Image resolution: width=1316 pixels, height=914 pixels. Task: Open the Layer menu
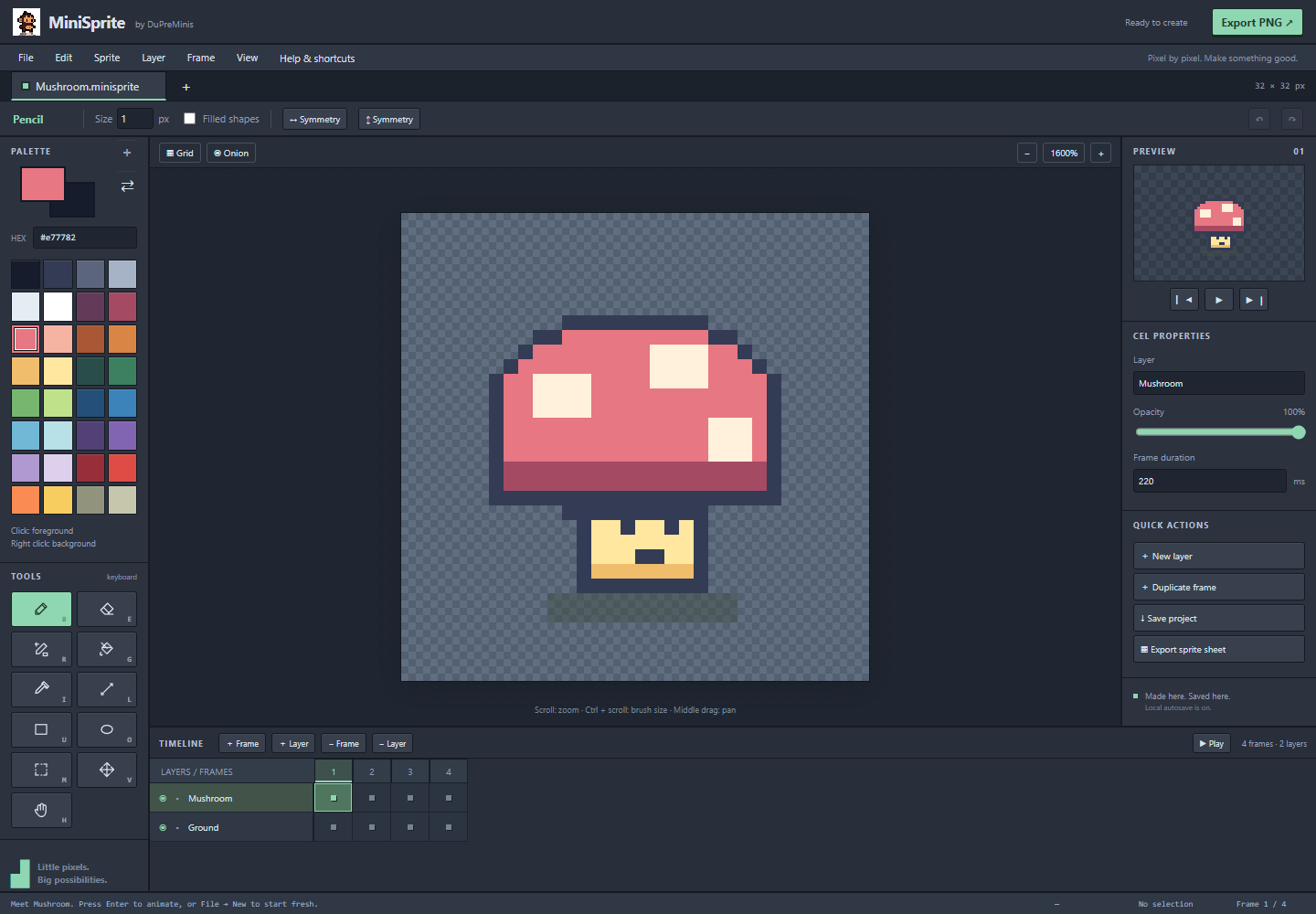(x=154, y=58)
